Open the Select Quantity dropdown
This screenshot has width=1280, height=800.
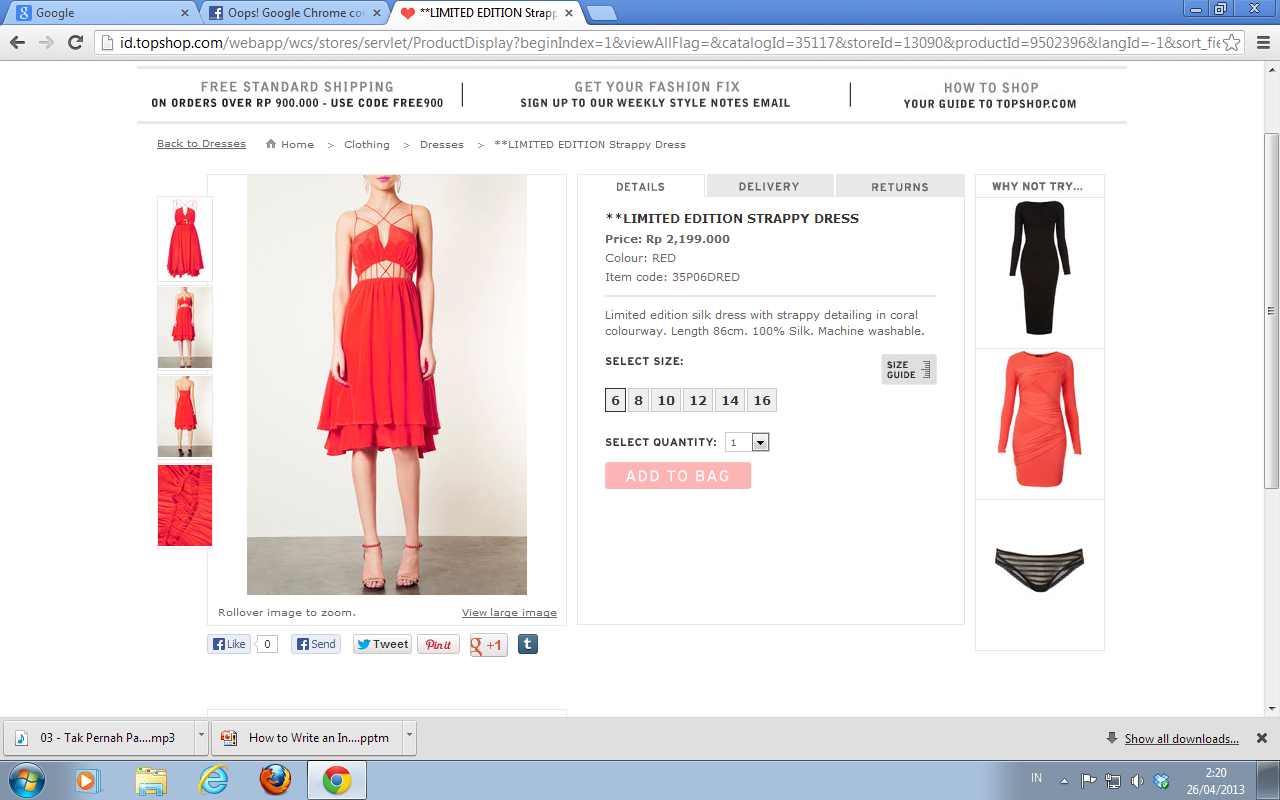pyautogui.click(x=748, y=442)
